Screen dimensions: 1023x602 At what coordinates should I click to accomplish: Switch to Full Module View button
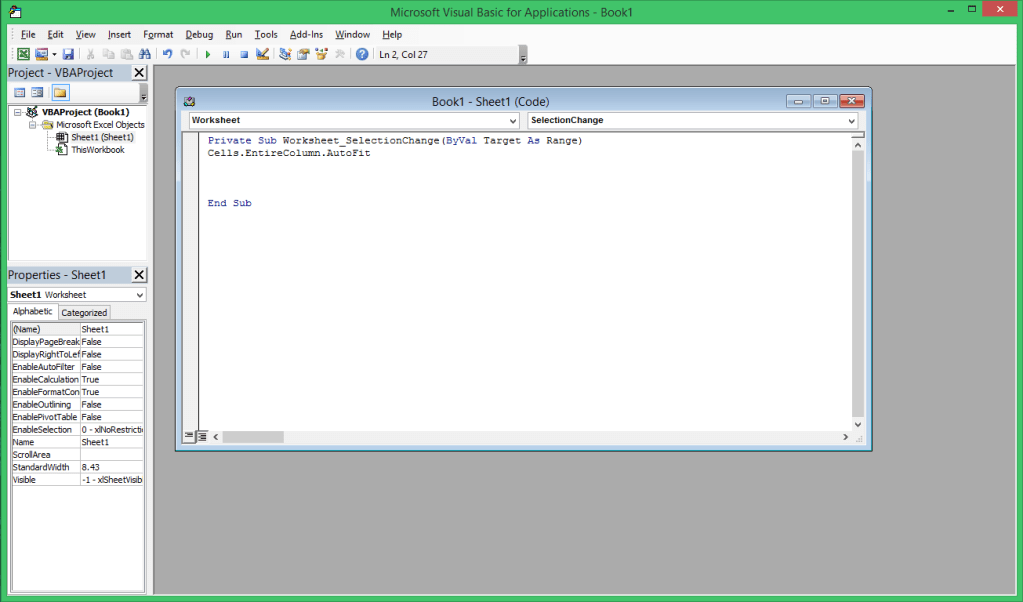(202, 436)
